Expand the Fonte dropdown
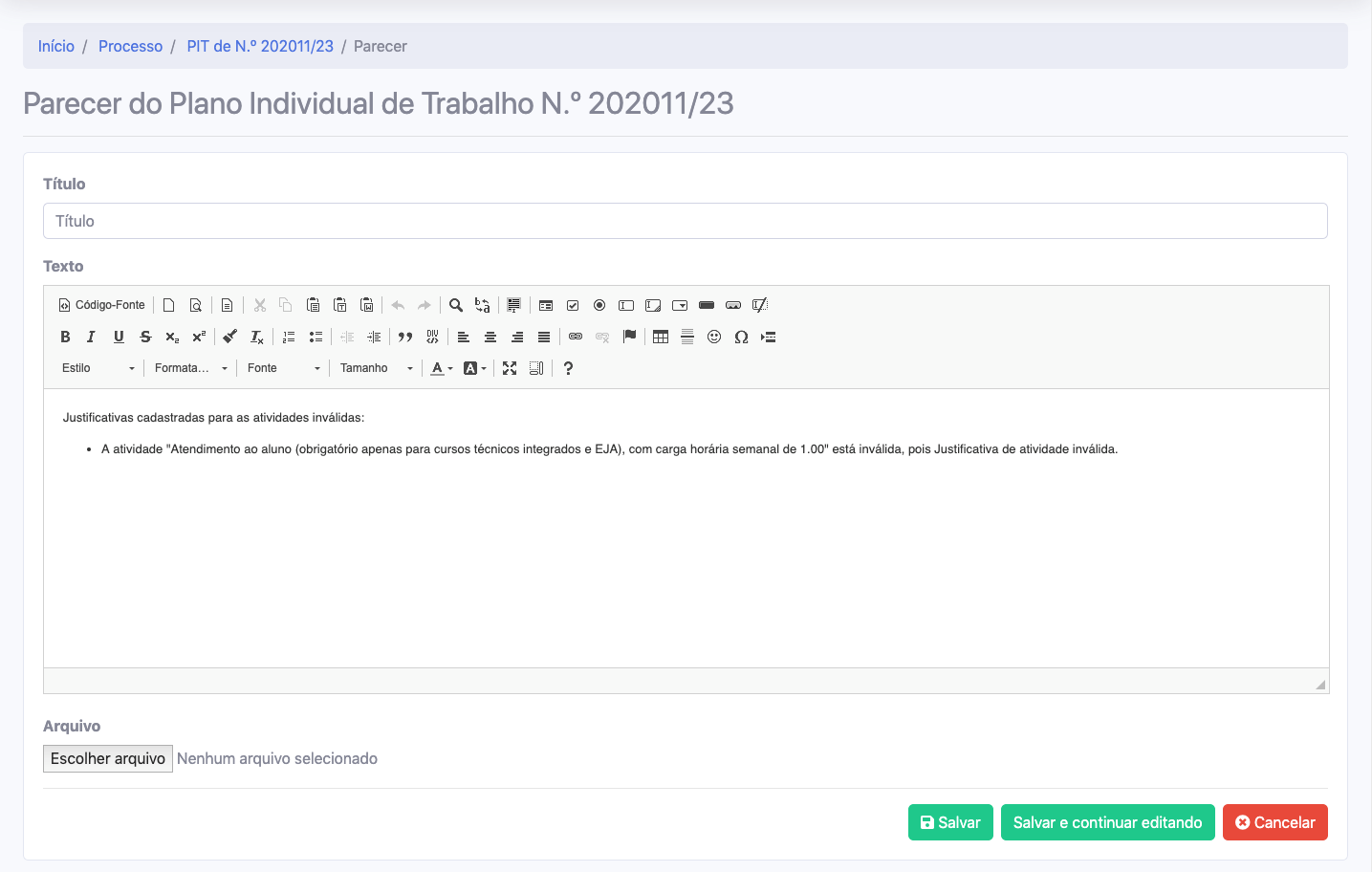Screen dimensions: 1372x872 283,368
